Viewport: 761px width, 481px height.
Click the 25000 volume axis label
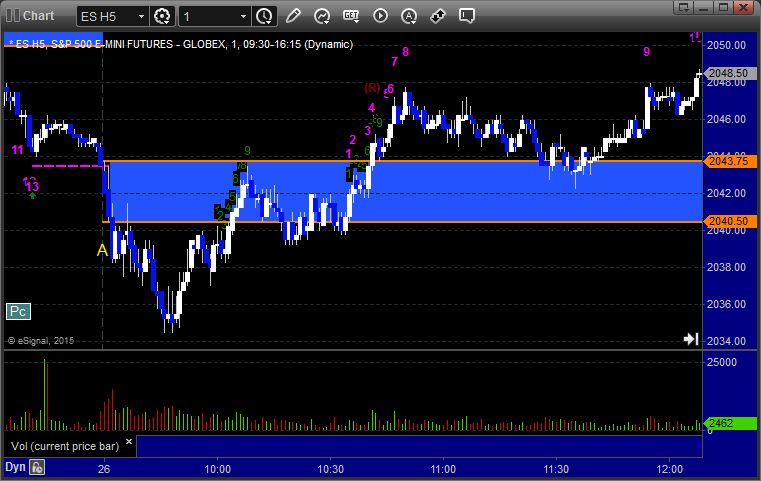click(x=722, y=362)
